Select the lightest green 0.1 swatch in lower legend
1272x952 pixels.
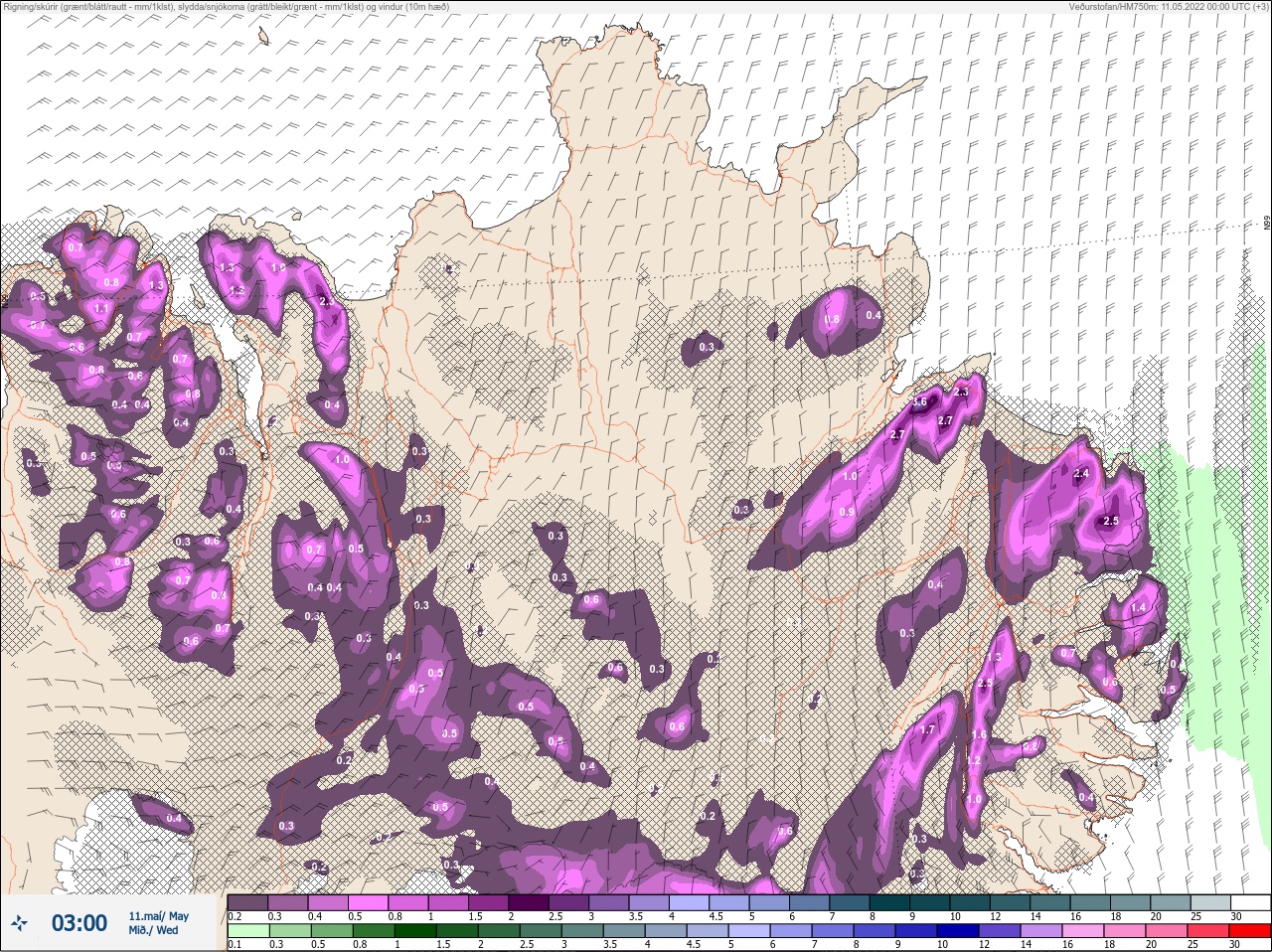[x=248, y=931]
